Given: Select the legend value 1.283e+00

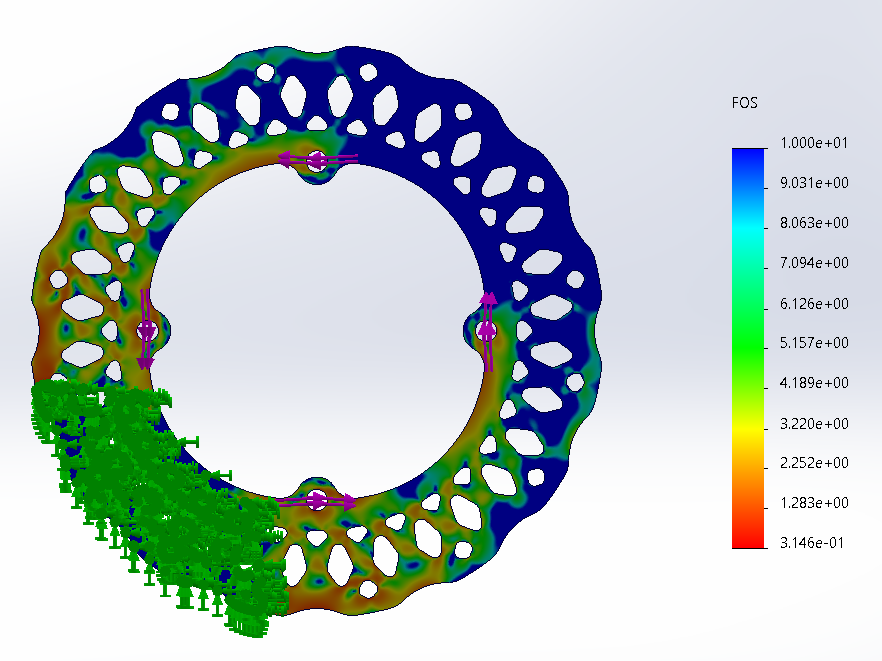Looking at the screenshot, I should coord(814,502).
